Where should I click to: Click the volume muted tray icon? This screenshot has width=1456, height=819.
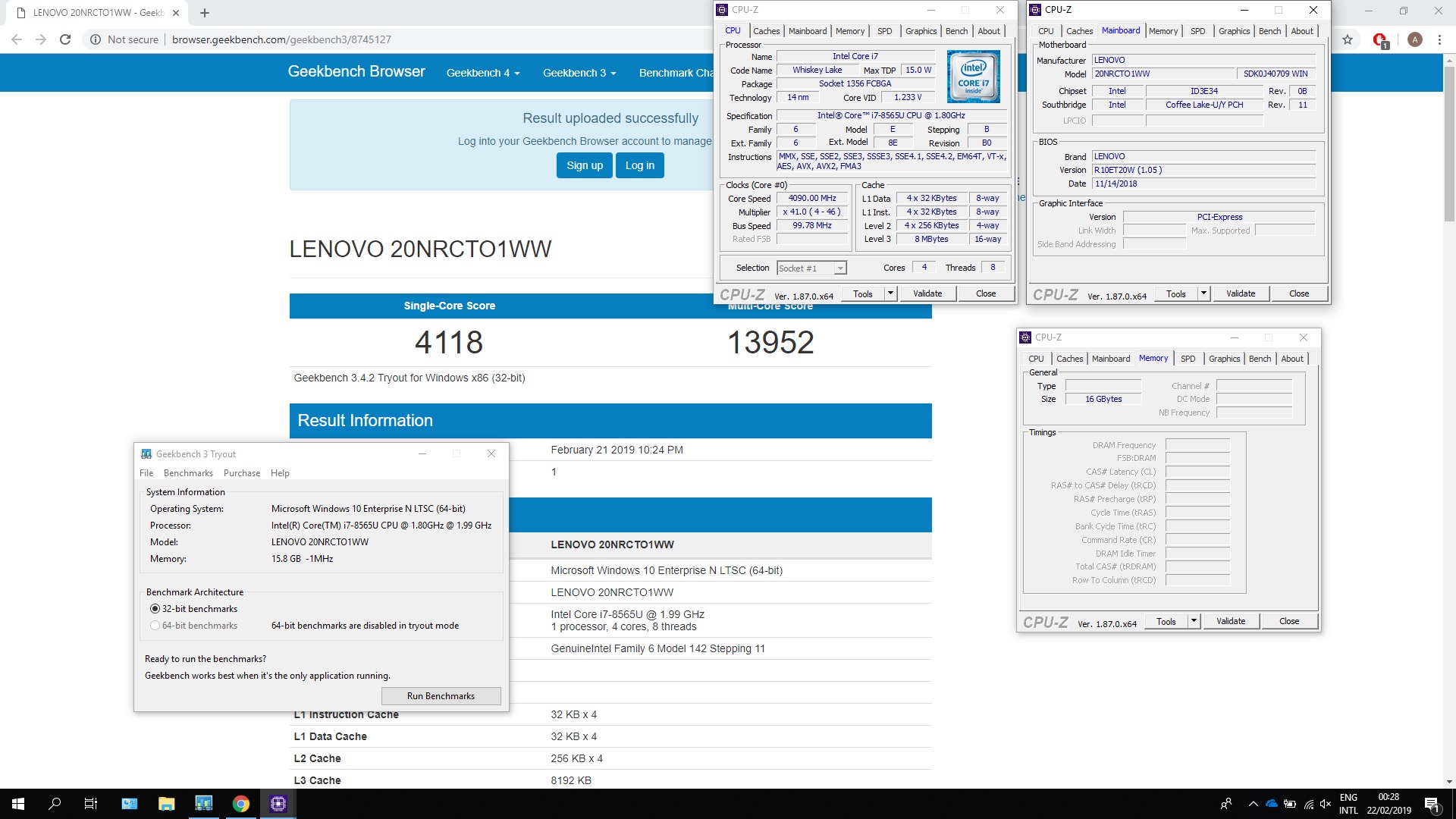coord(1326,804)
